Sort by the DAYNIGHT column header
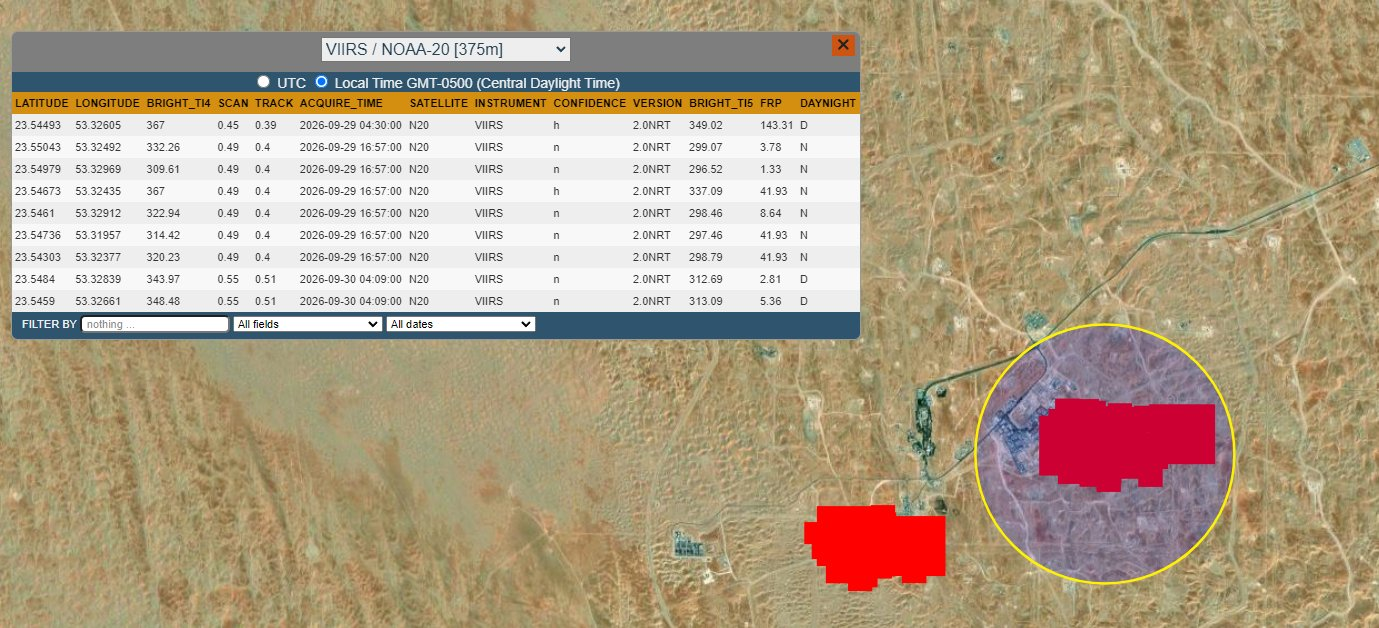The width and height of the screenshot is (1379, 628). [827, 103]
